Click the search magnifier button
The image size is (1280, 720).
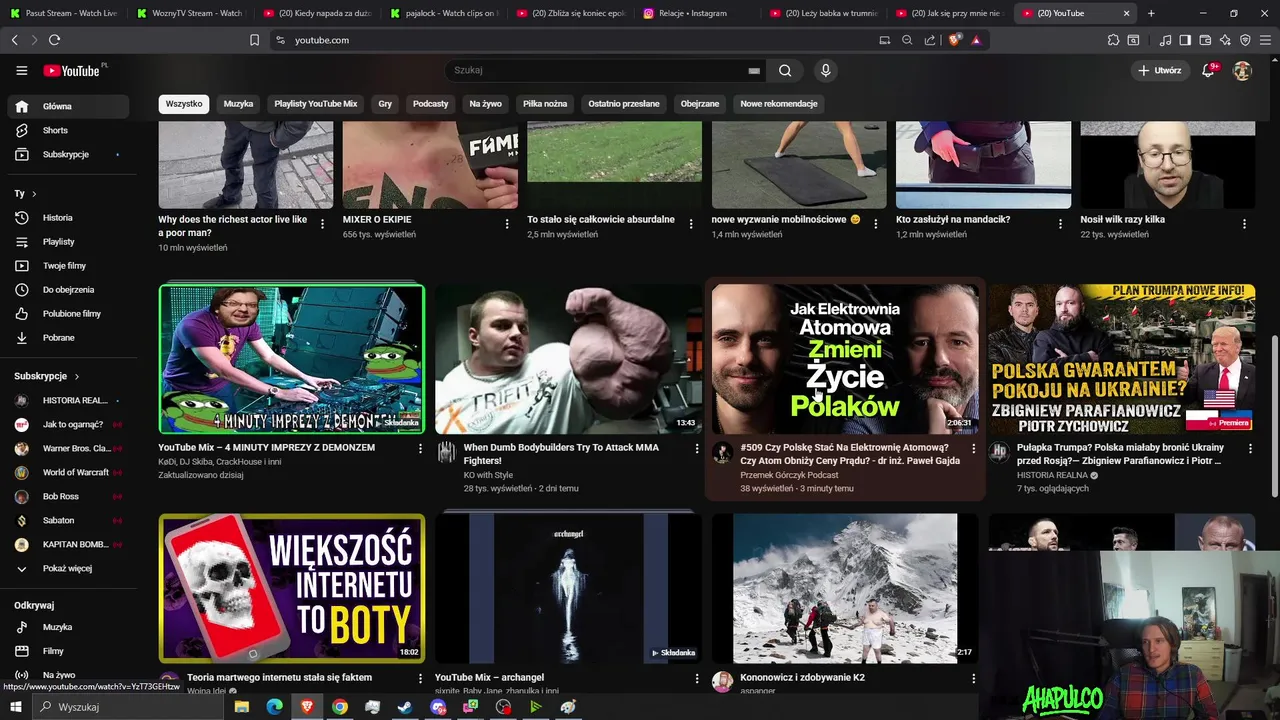(785, 71)
